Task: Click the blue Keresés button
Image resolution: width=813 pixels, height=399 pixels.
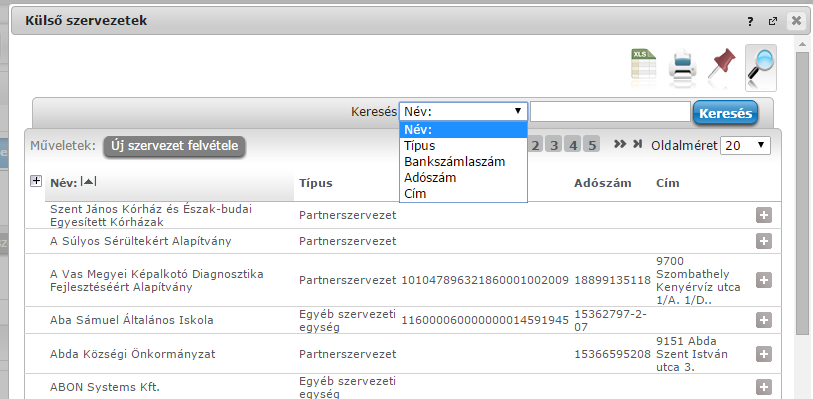Action: (725, 113)
